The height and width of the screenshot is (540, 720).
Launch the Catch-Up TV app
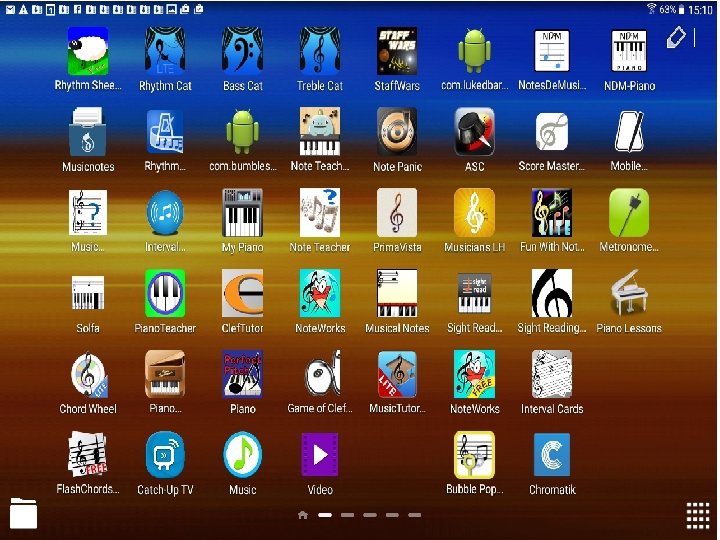[165, 456]
